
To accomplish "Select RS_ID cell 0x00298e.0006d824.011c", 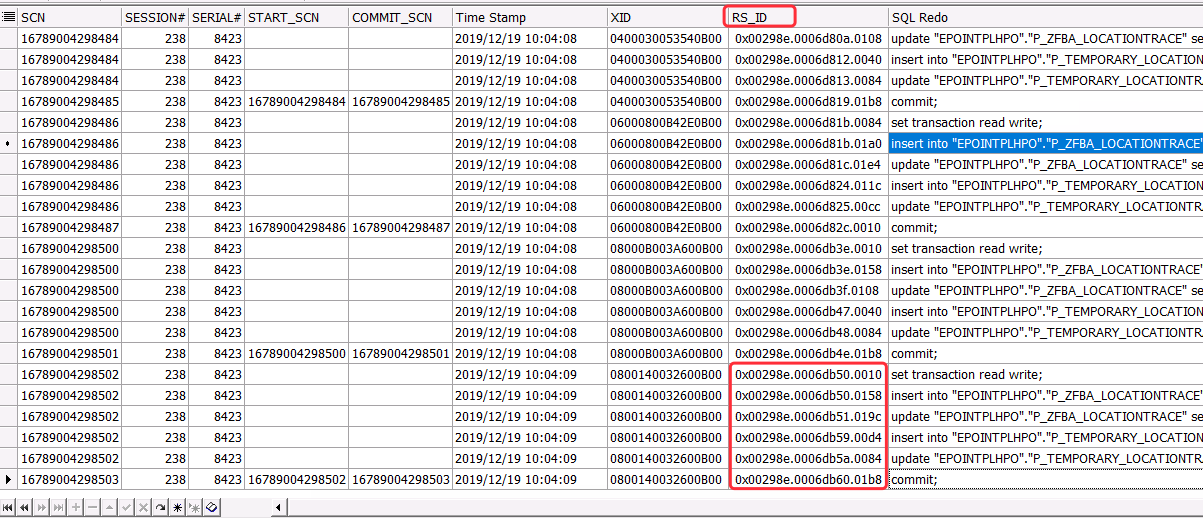I will click(808, 185).
